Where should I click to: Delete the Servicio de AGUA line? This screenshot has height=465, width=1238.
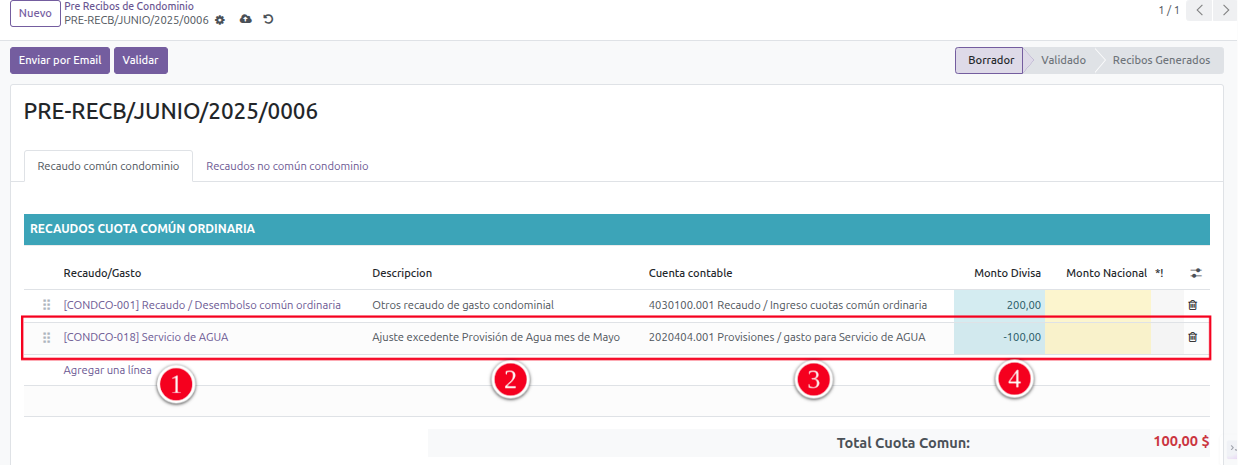coord(1192,337)
